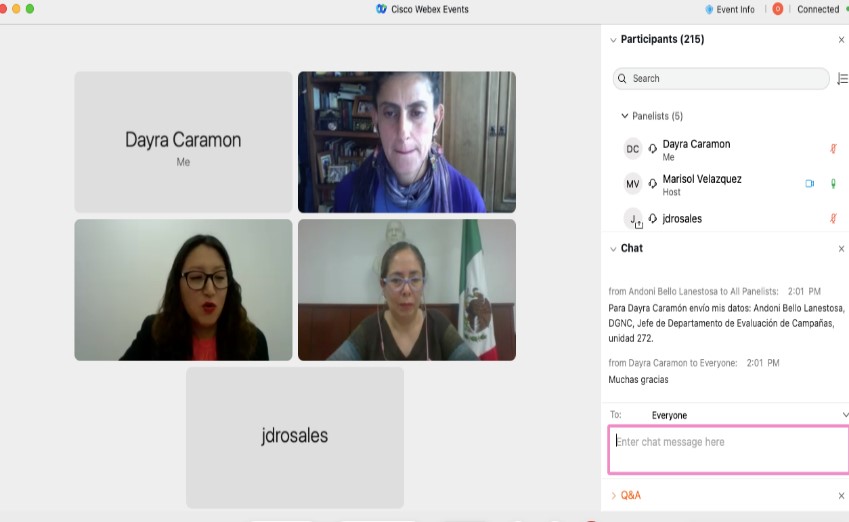The height and width of the screenshot is (522, 849).
Task: Select the Dayra Caramon video tile
Action: (183, 142)
